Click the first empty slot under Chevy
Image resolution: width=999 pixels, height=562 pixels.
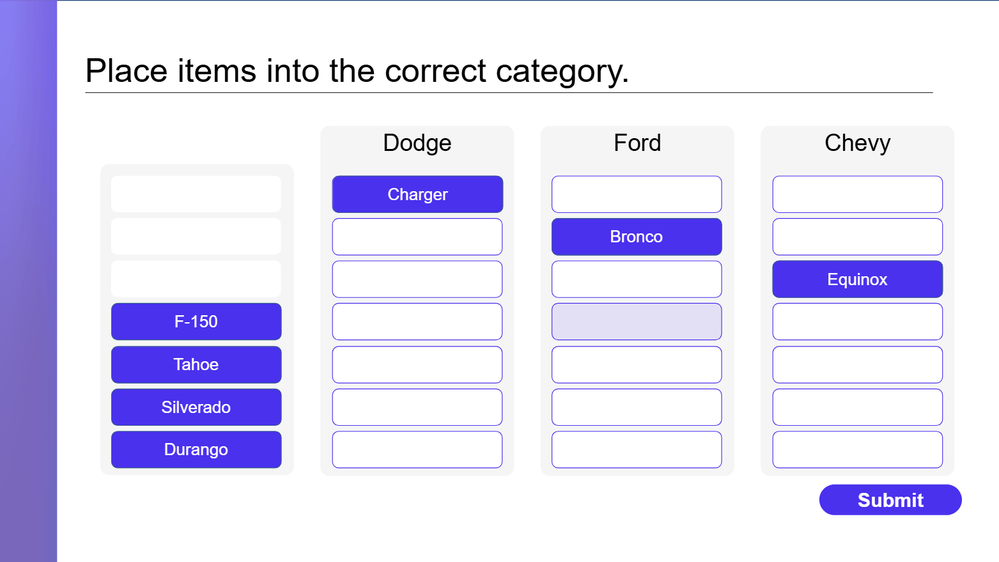[x=857, y=195]
